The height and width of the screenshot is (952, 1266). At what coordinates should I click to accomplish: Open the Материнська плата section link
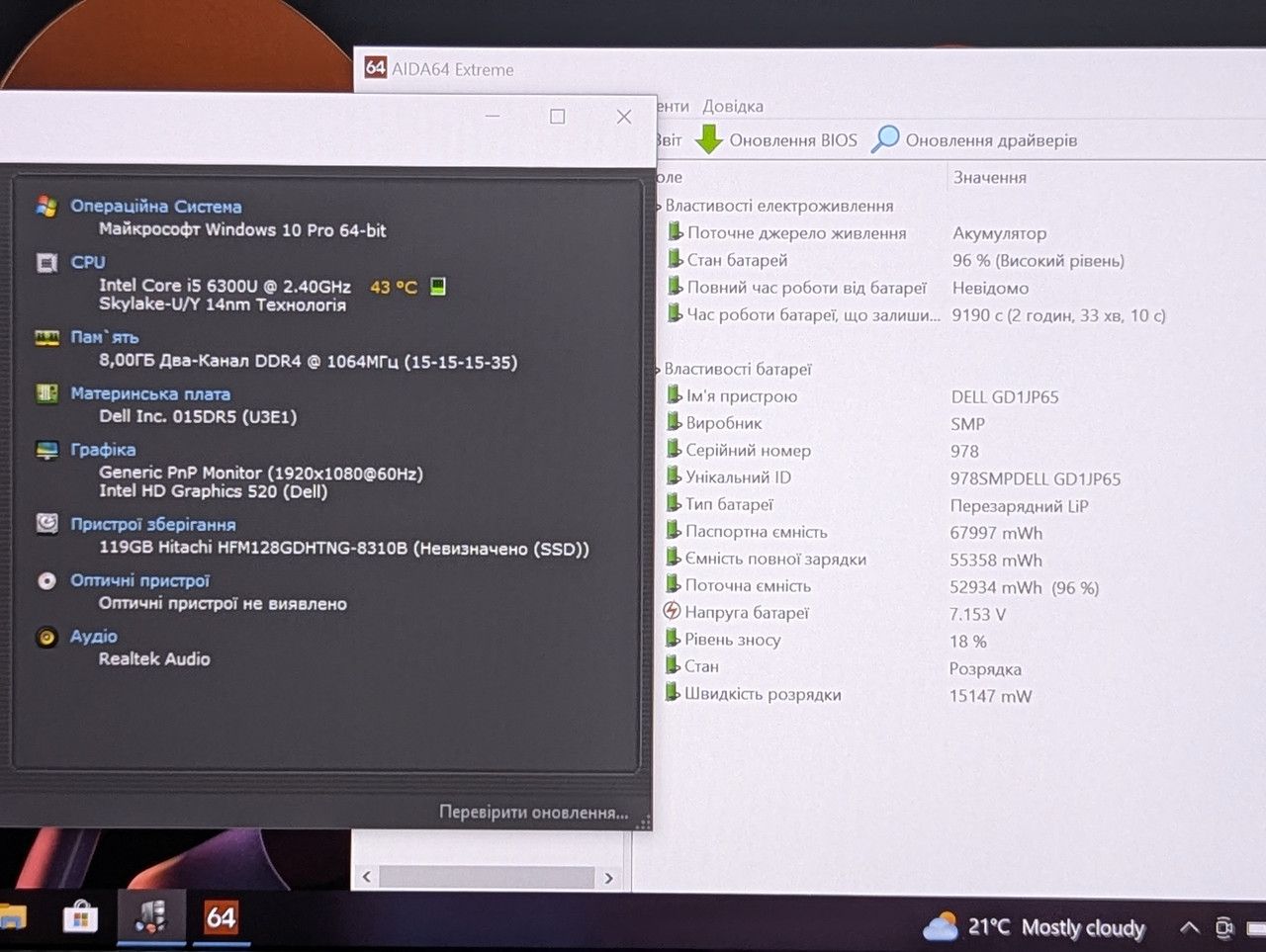point(150,393)
